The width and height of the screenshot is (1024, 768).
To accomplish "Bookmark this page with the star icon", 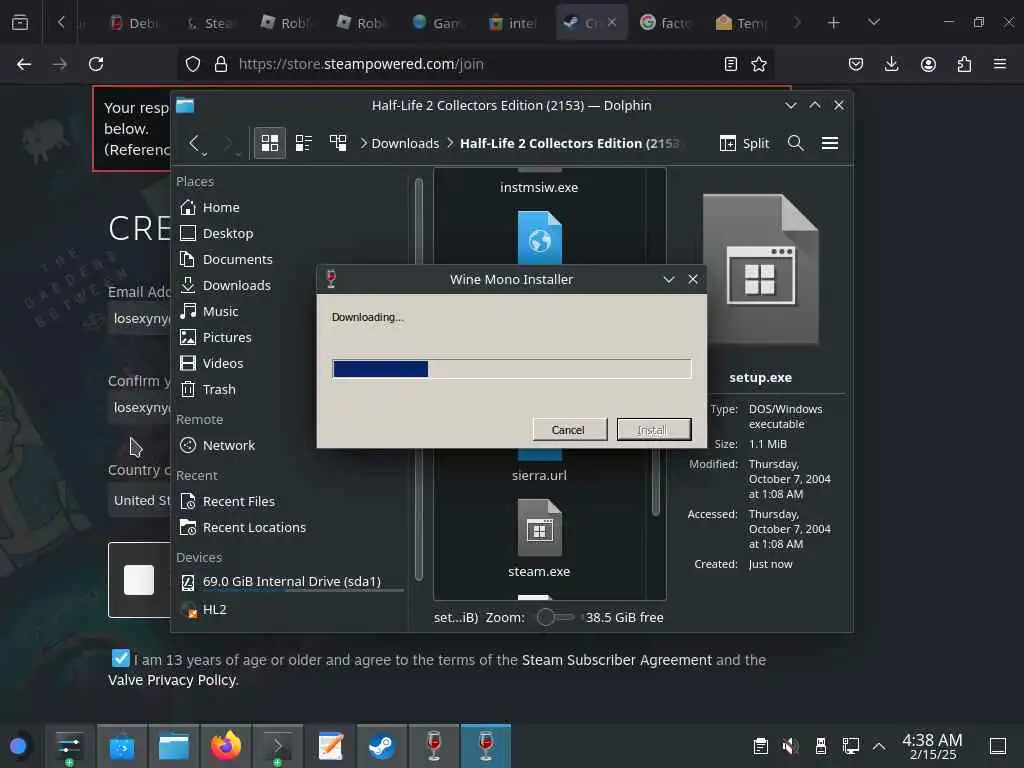I will click(759, 64).
